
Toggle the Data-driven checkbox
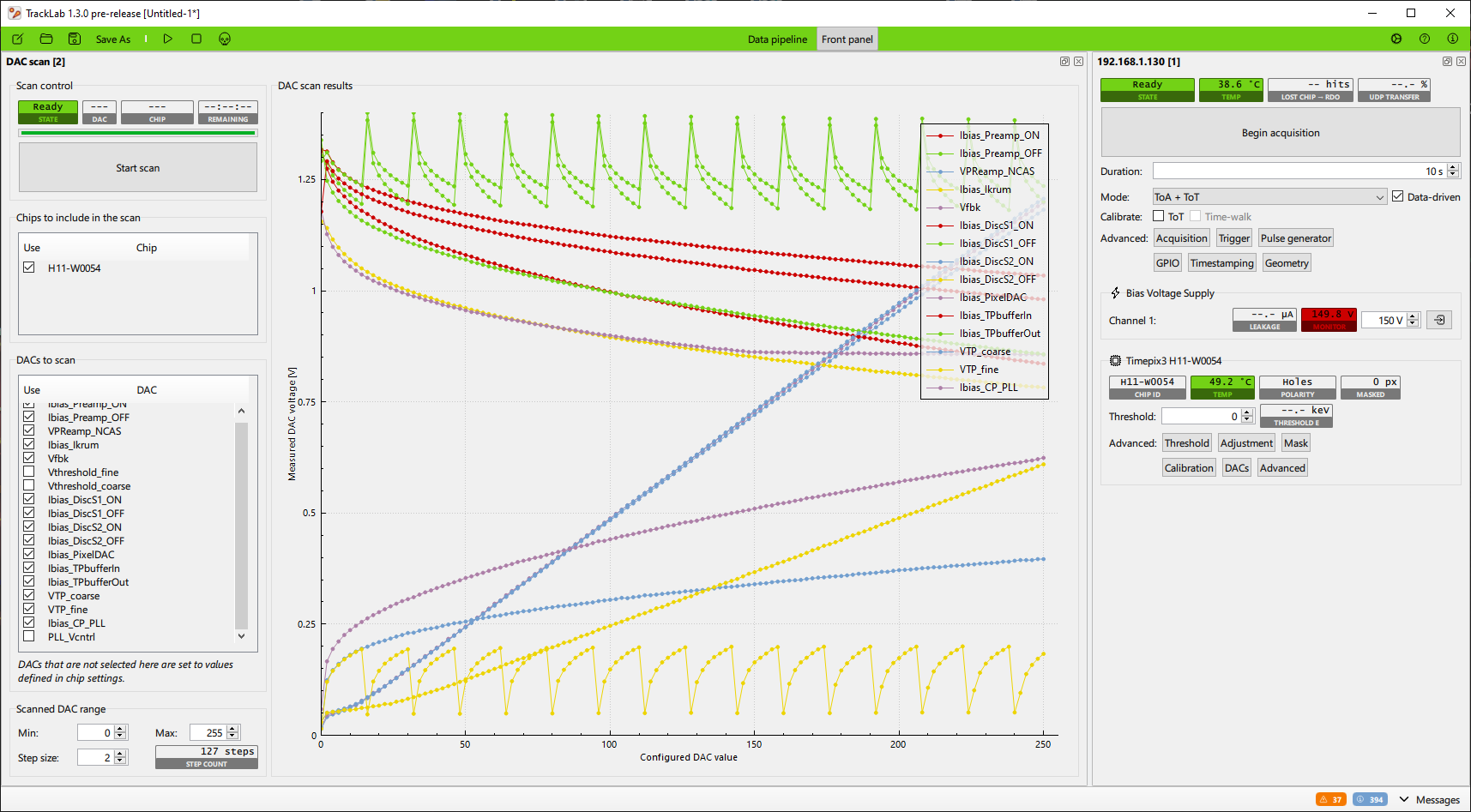[1398, 196]
